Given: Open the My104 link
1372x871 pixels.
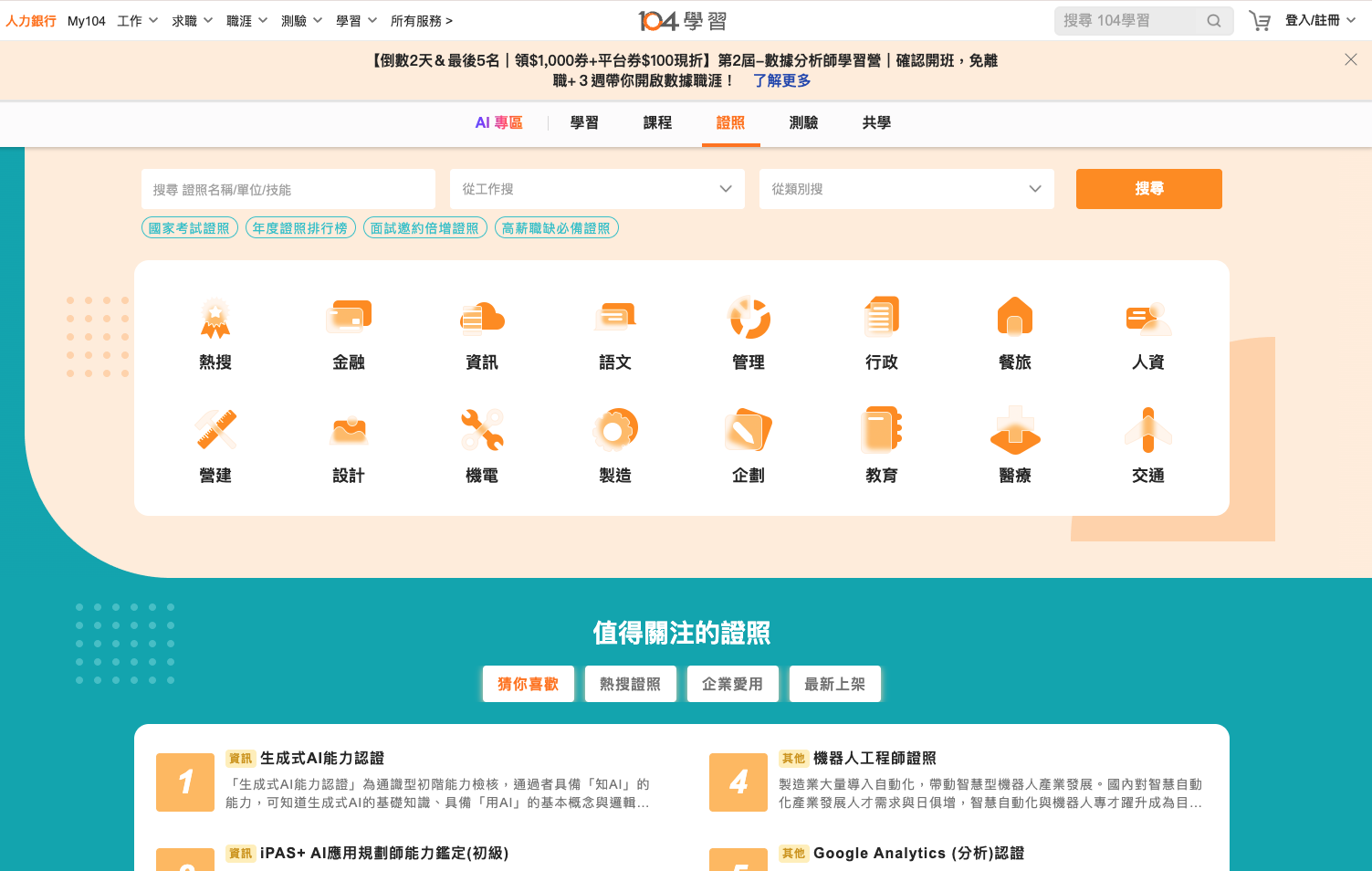Looking at the screenshot, I should tap(87, 21).
